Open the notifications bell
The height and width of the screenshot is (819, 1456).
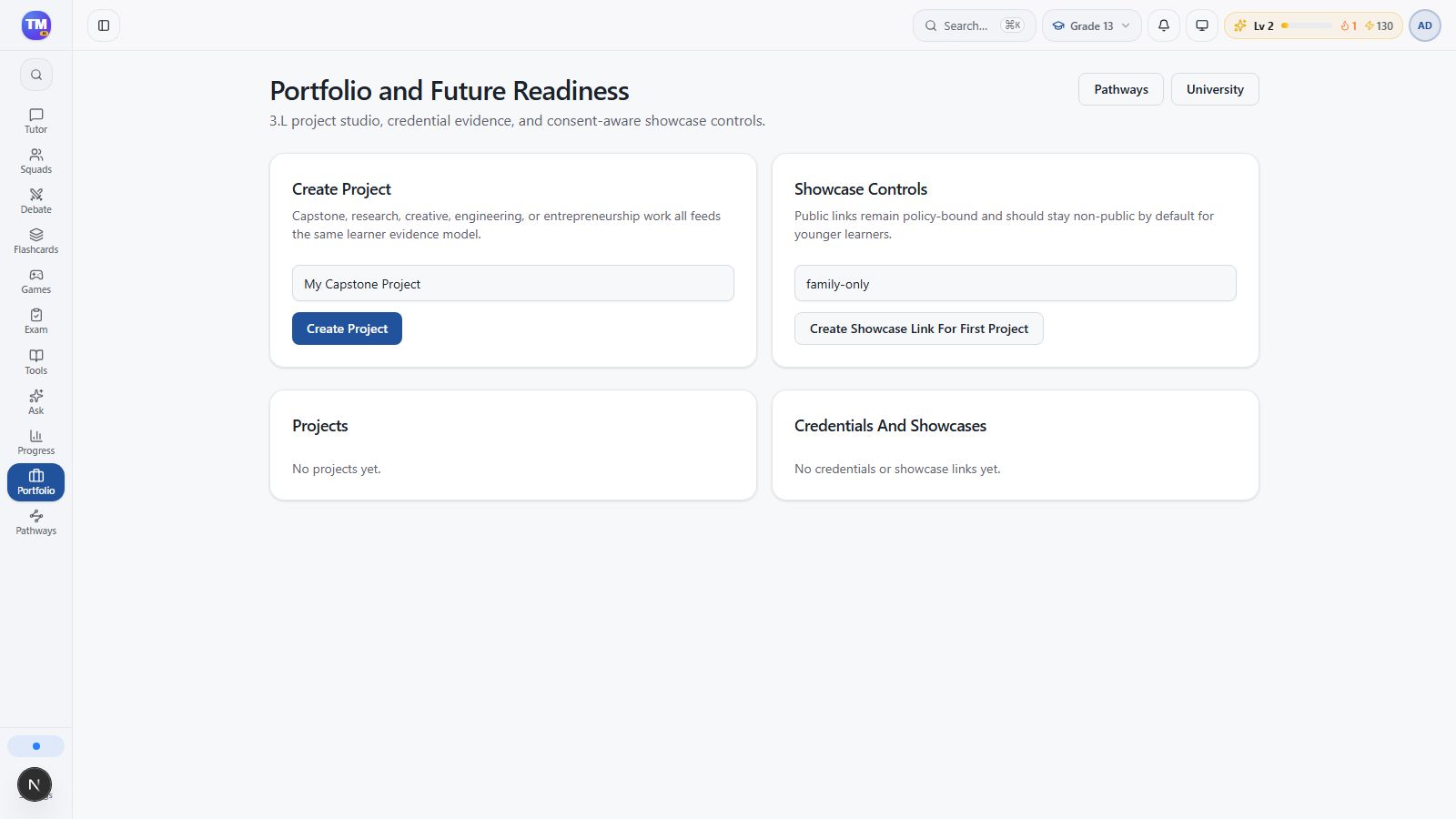coord(1164,25)
